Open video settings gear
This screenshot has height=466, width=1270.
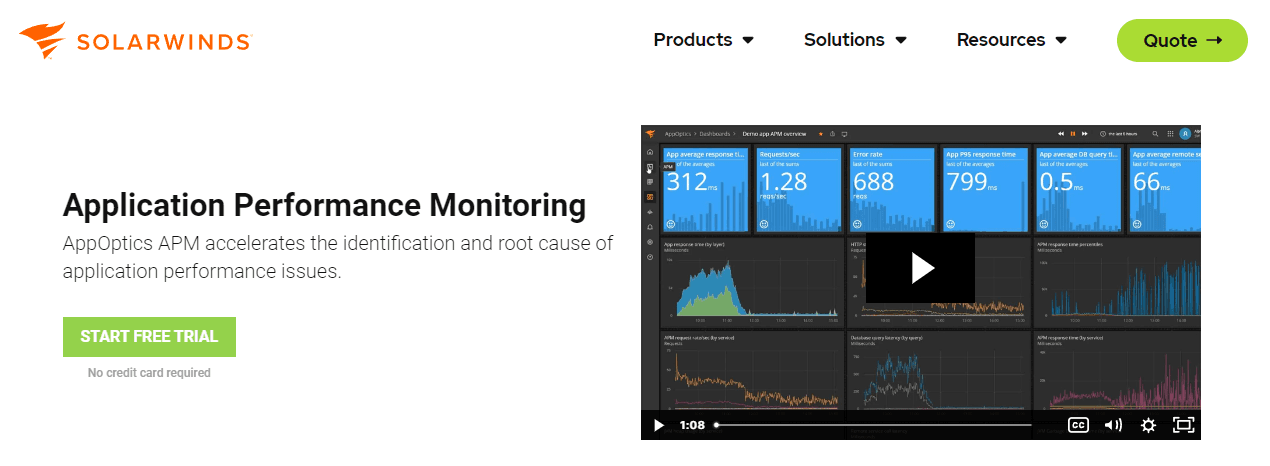coord(1148,425)
